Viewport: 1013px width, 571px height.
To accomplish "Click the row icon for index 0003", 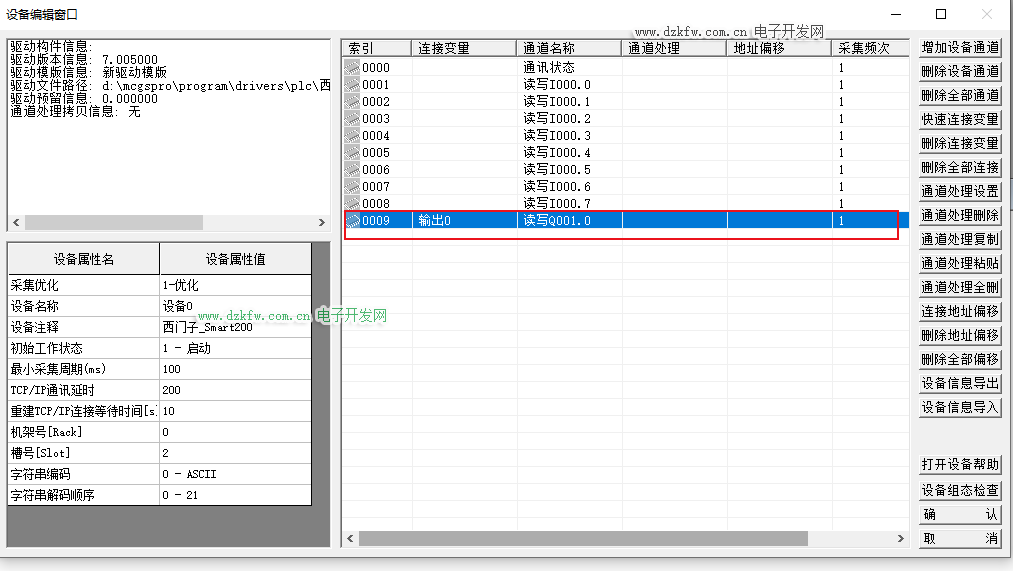I will (x=351, y=119).
